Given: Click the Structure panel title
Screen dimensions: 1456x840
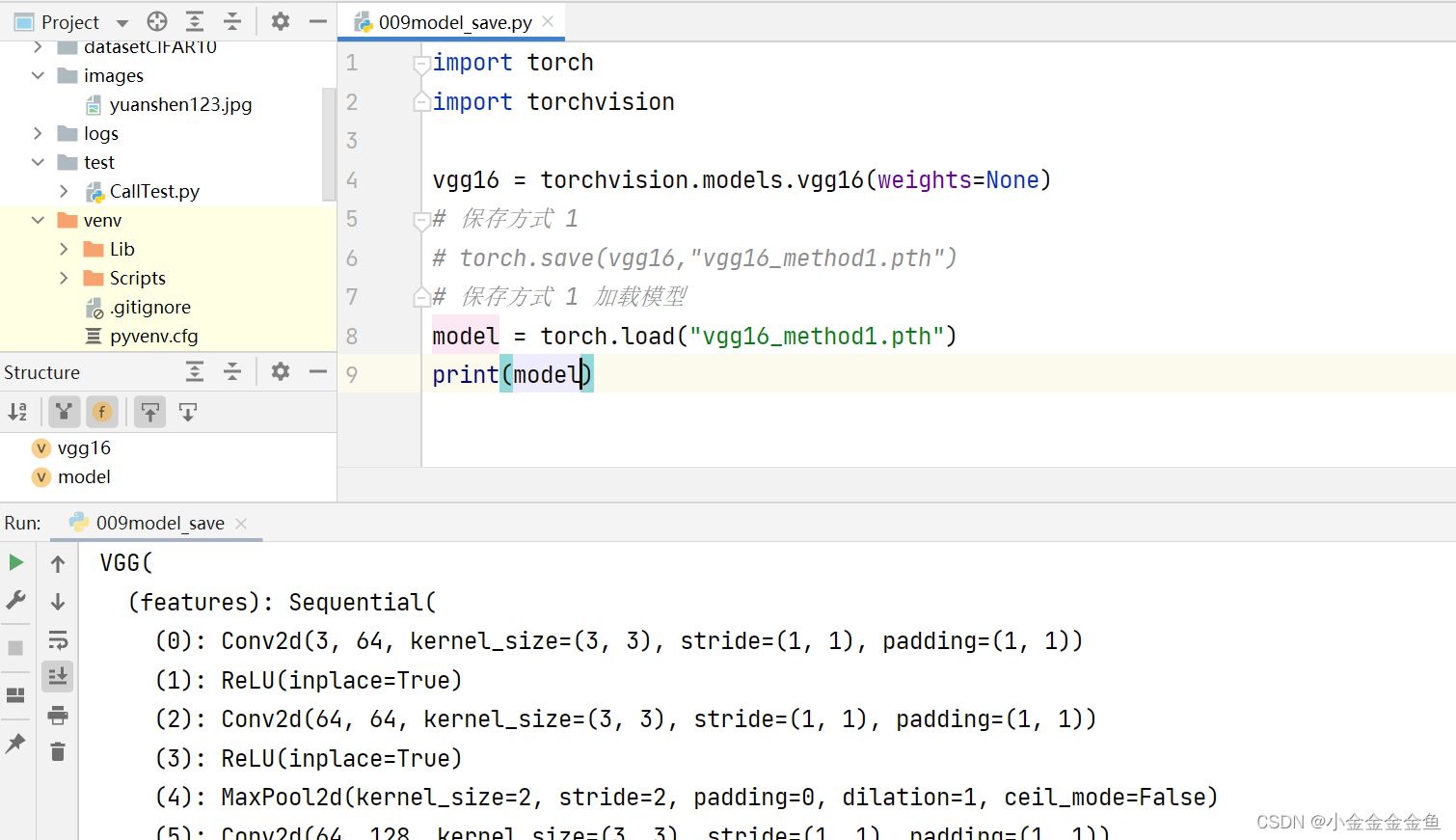Looking at the screenshot, I should (x=41, y=372).
